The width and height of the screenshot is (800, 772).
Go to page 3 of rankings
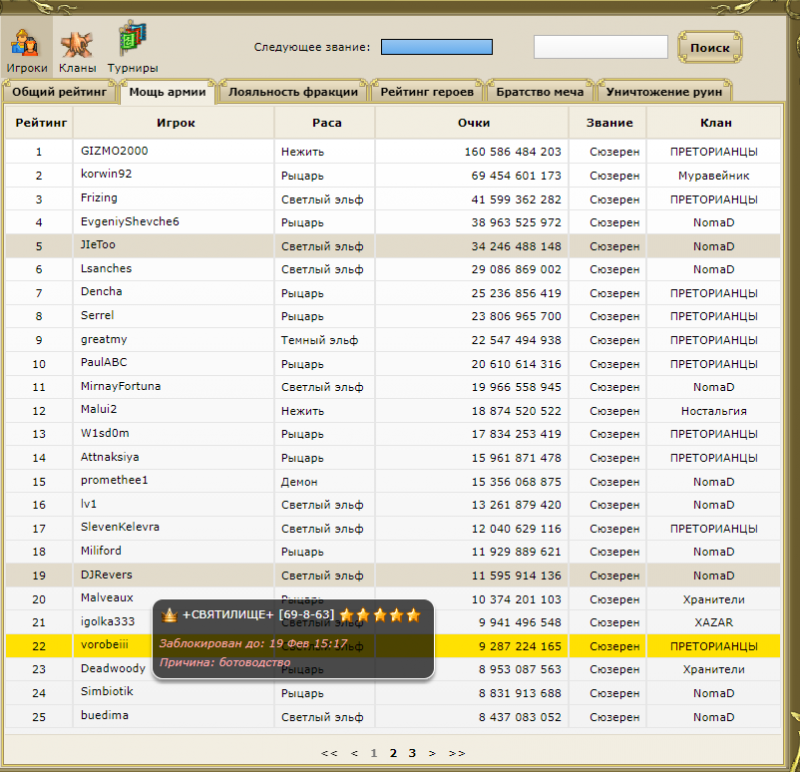(412, 753)
